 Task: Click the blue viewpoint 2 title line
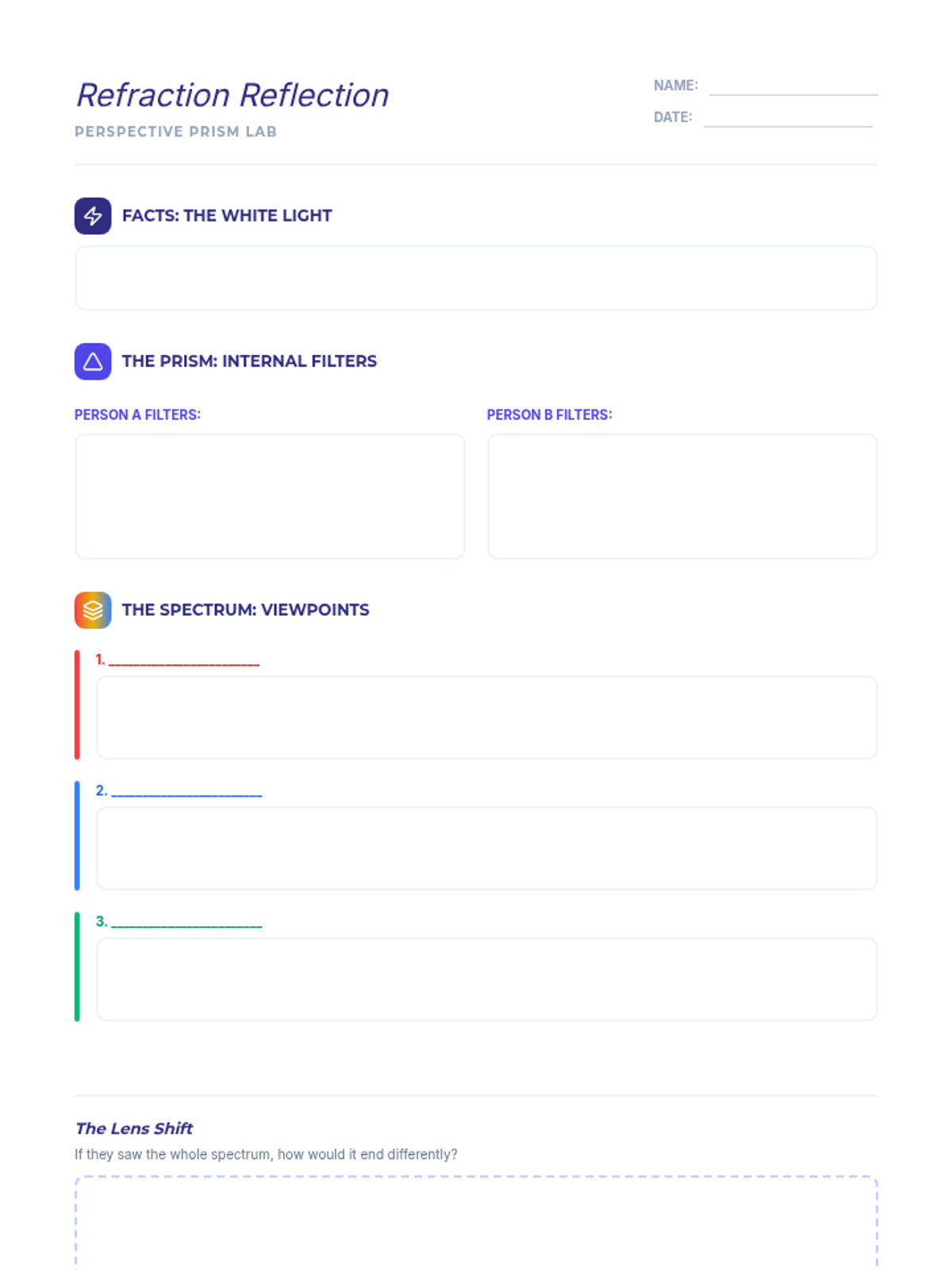(x=186, y=791)
